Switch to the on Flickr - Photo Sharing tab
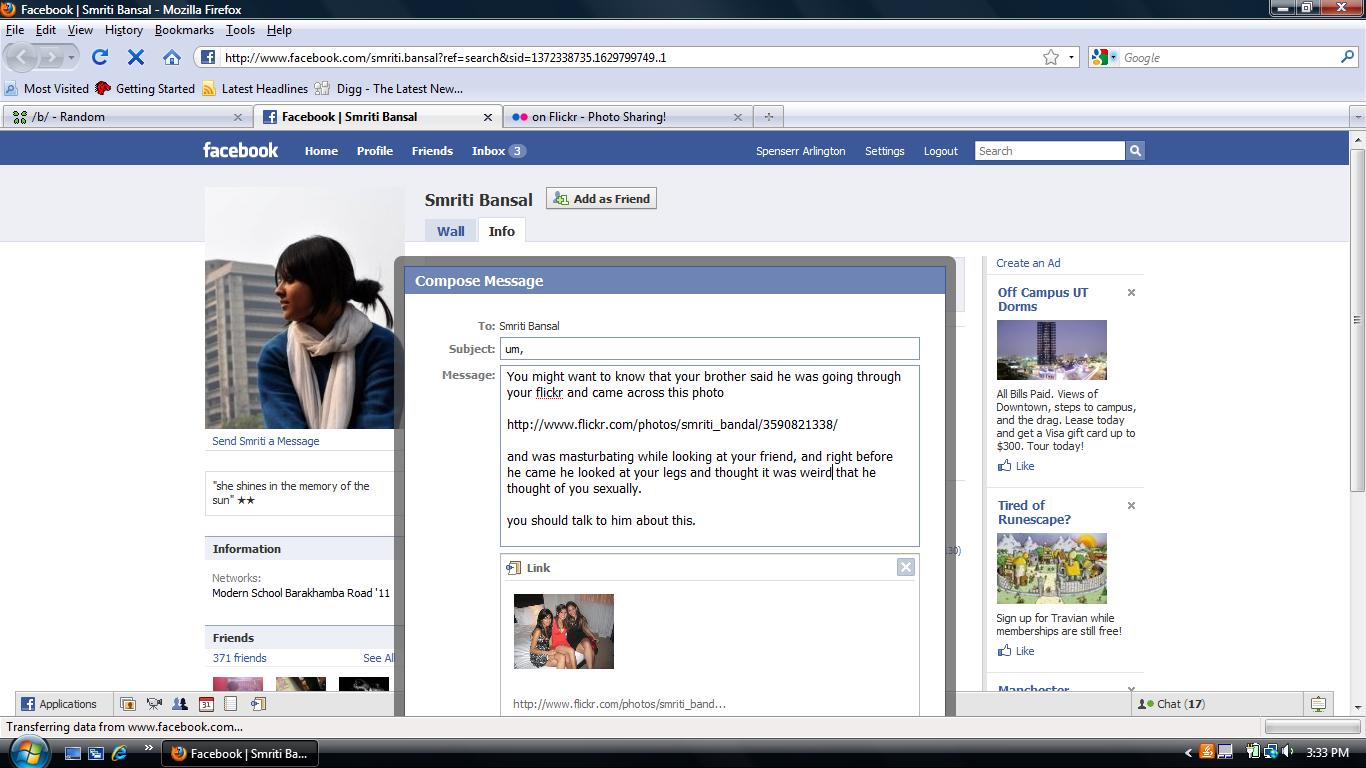Image resolution: width=1366 pixels, height=768 pixels. click(x=627, y=117)
